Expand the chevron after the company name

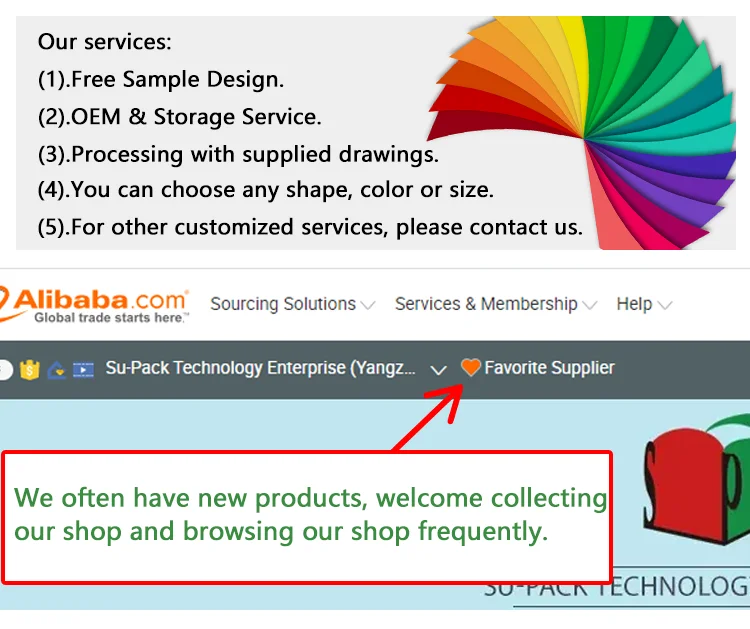tap(438, 370)
